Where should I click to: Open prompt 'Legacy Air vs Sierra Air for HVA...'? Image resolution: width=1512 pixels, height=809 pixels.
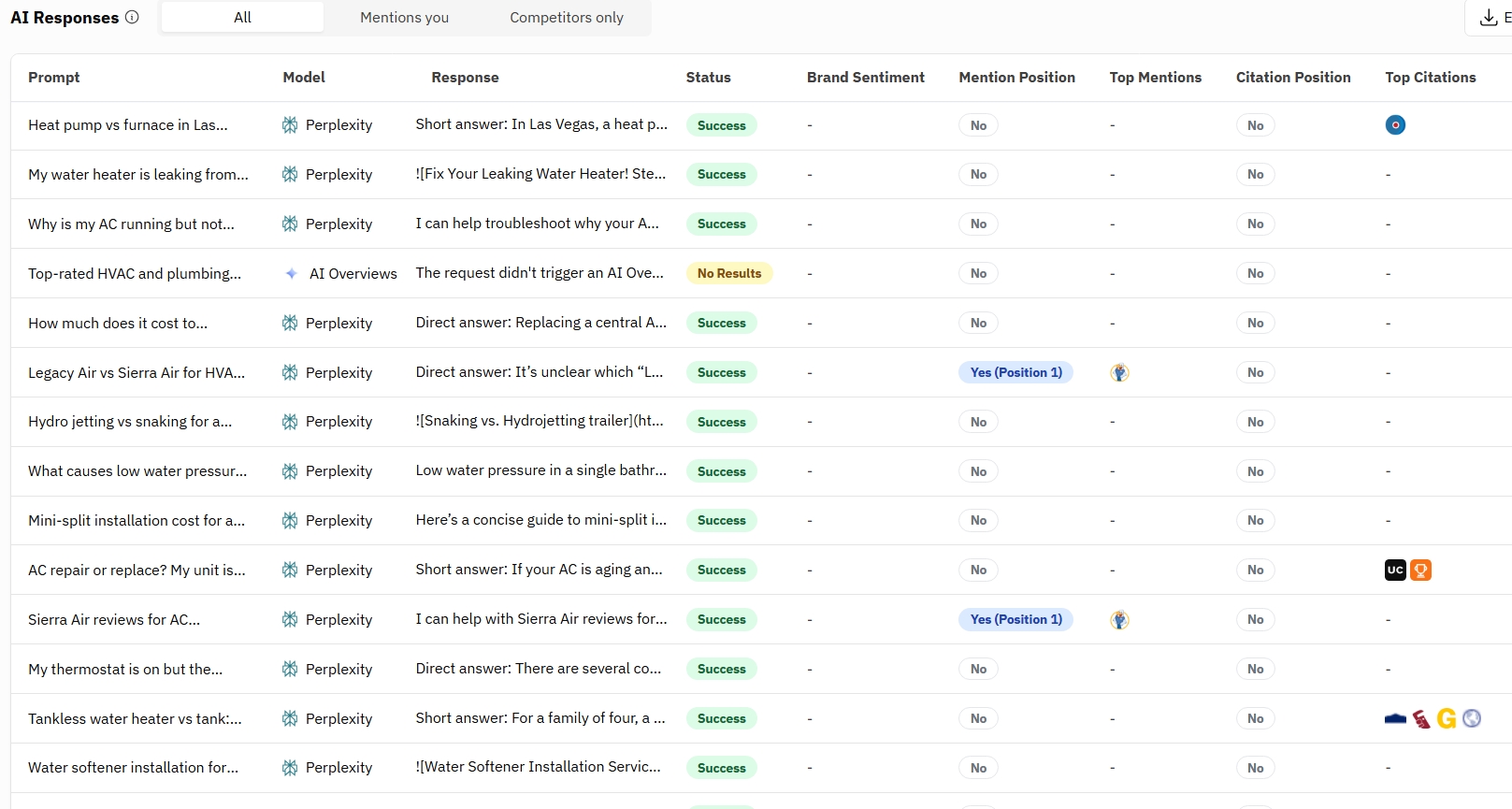pos(137,373)
